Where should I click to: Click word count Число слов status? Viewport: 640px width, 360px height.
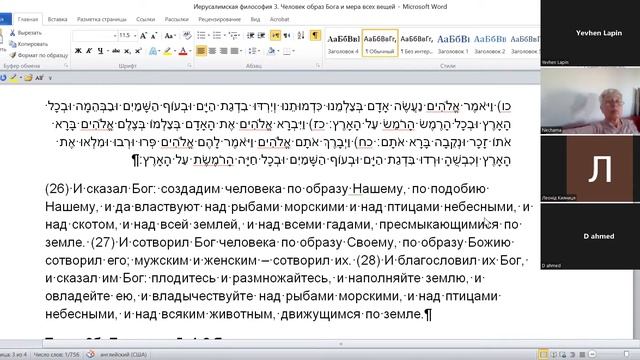pos(57,355)
